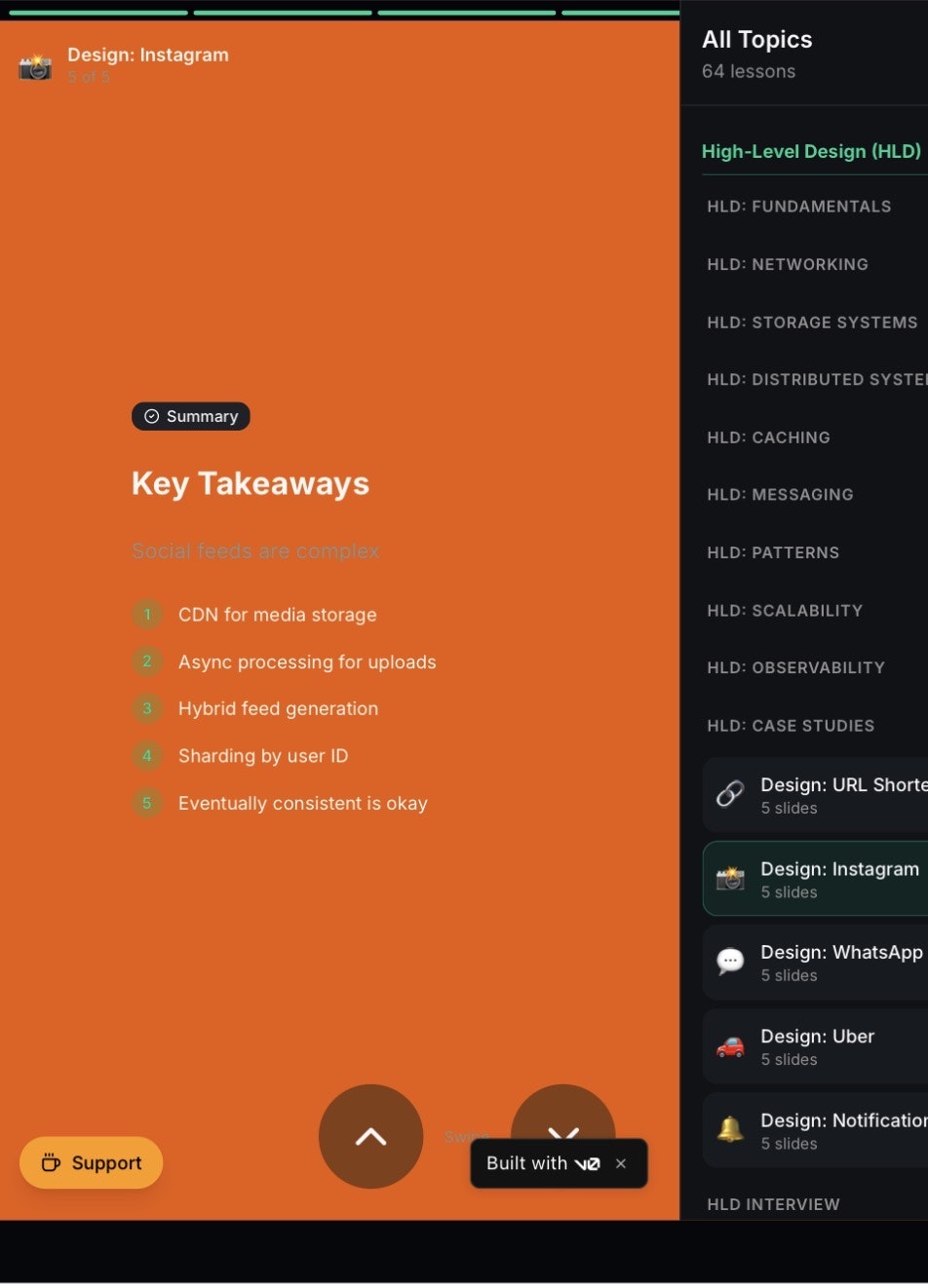Select the Design: Uber lesson entry
Viewport: 928px width, 1288px height.
coord(817,1044)
